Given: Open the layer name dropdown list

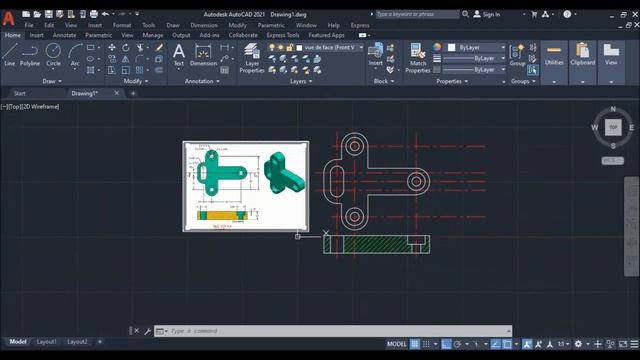Looking at the screenshot, I should (361, 48).
